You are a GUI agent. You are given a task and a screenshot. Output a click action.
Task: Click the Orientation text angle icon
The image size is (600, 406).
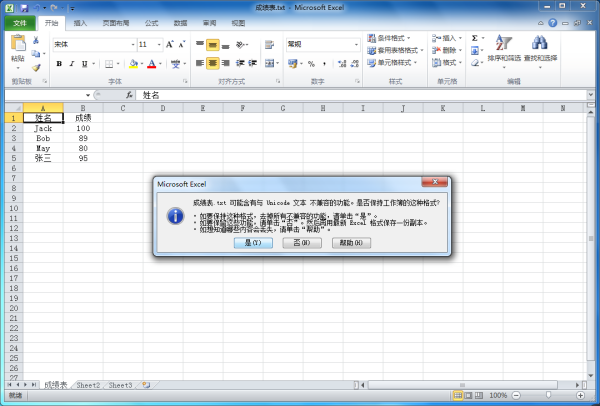point(240,45)
